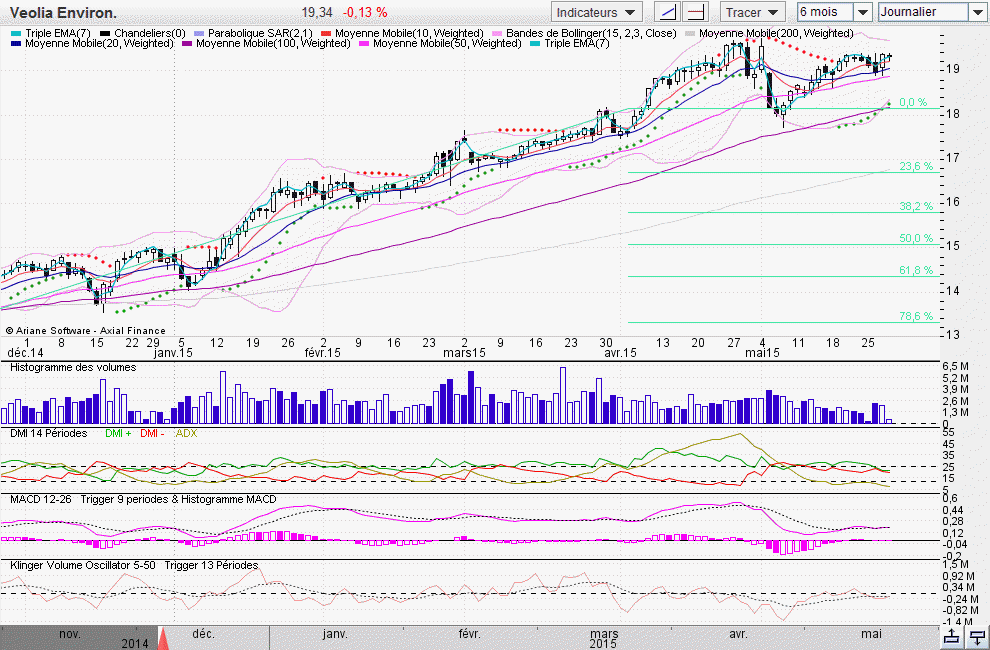The width and height of the screenshot is (990, 650).
Task: Jump to mai on bottom timeline
Action: [872, 634]
